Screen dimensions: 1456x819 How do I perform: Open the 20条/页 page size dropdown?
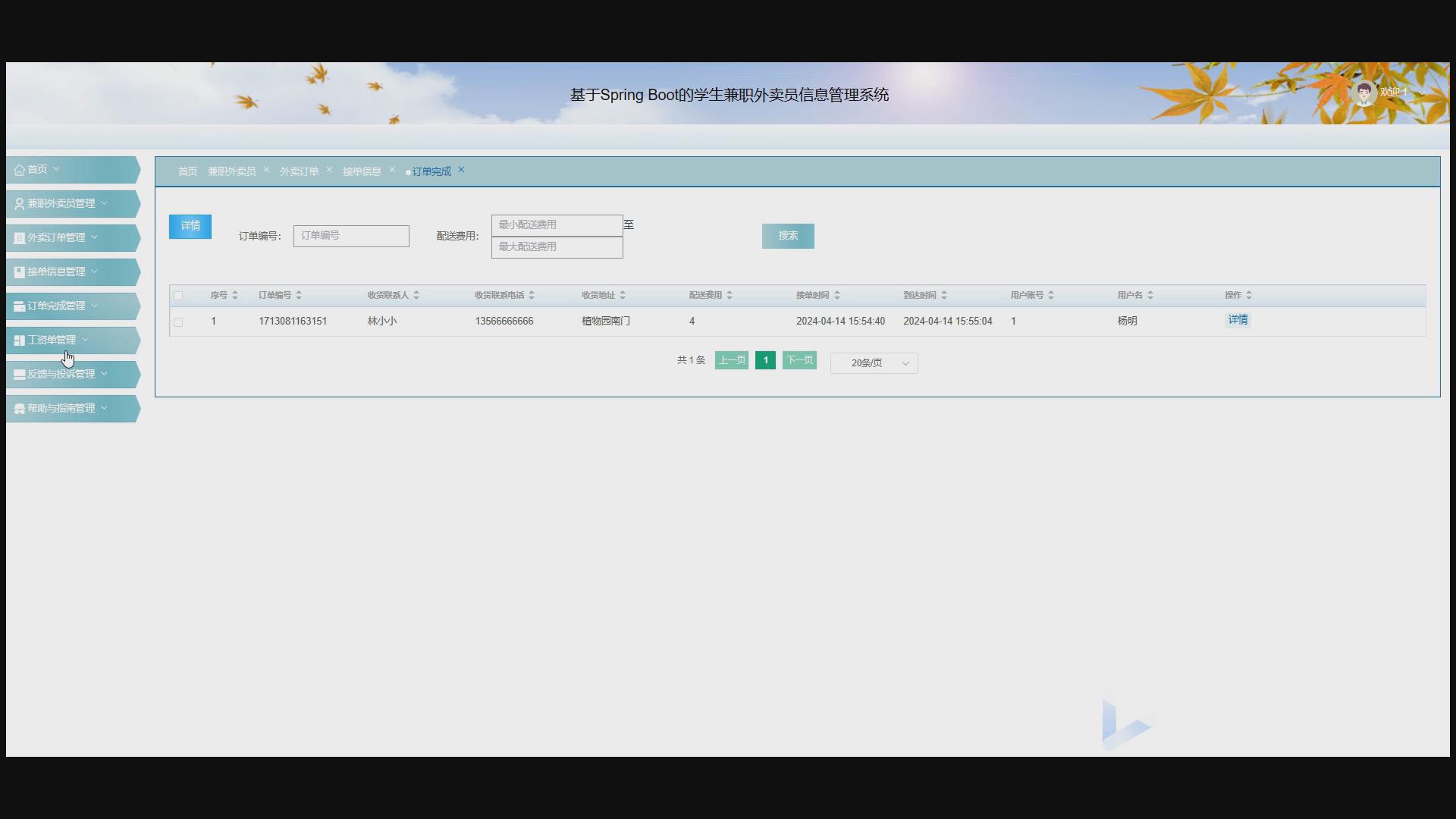click(x=874, y=362)
